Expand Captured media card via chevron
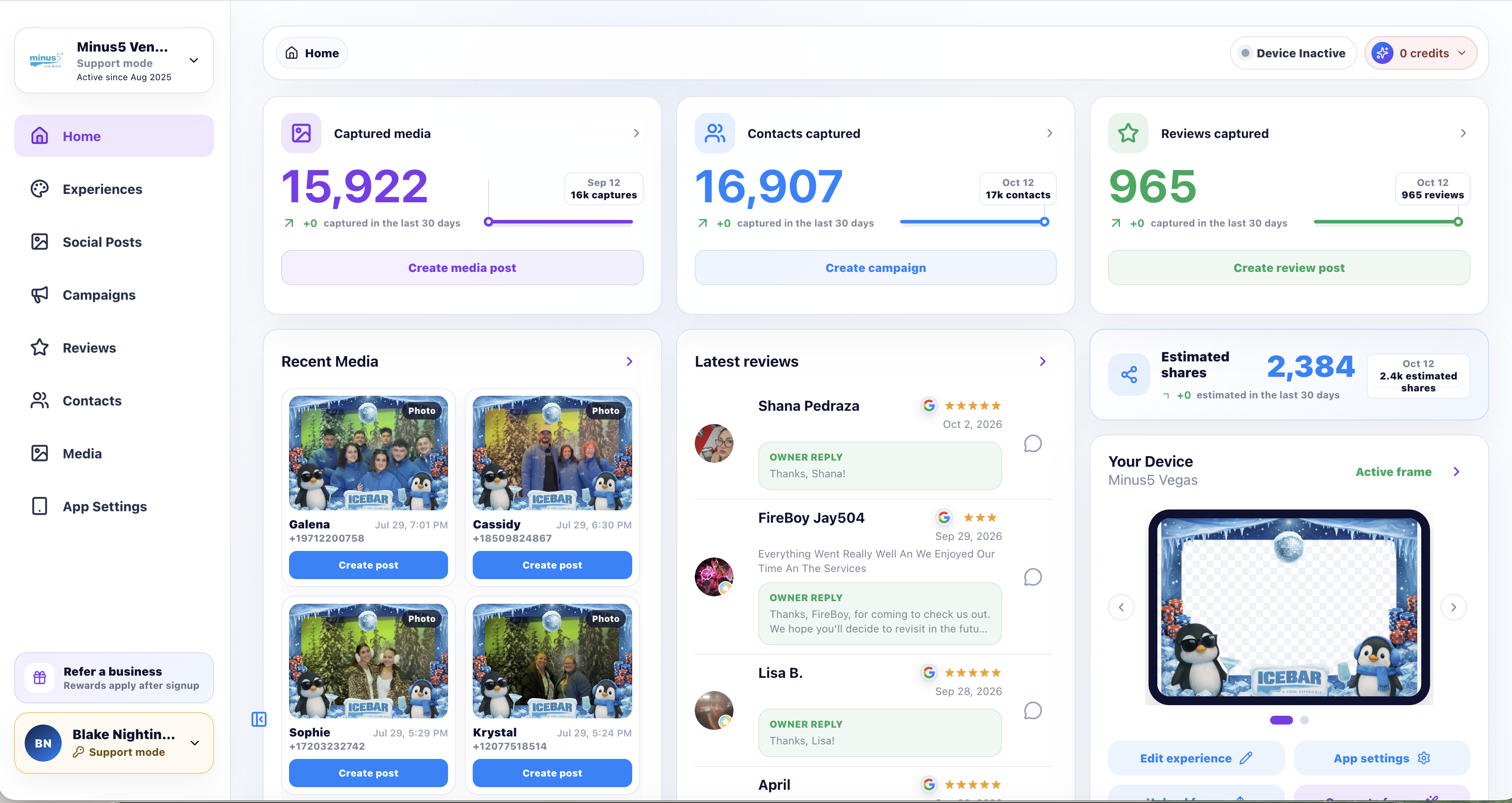This screenshot has height=803, width=1512. [636, 133]
